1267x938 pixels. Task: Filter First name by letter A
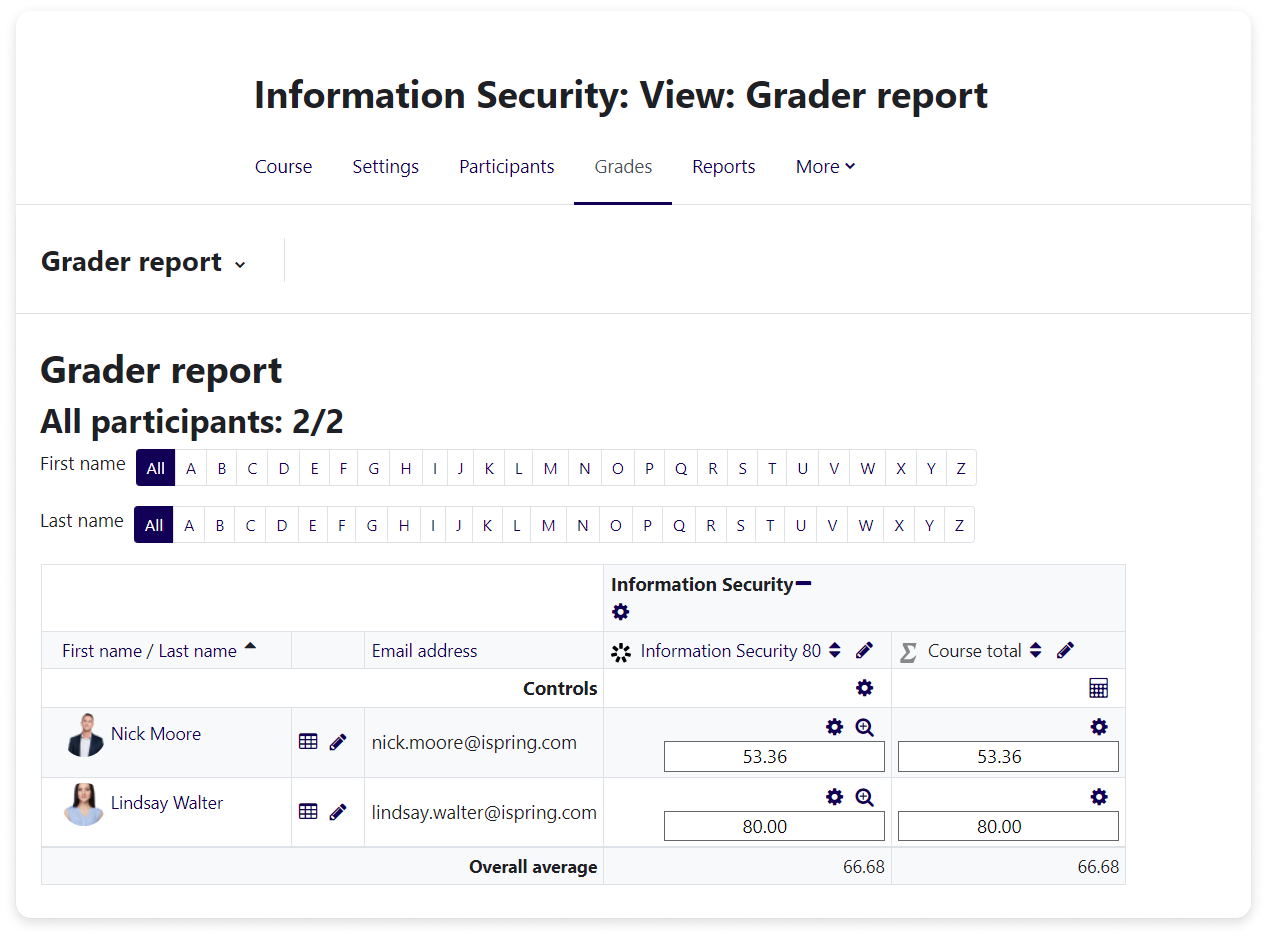[x=191, y=468]
